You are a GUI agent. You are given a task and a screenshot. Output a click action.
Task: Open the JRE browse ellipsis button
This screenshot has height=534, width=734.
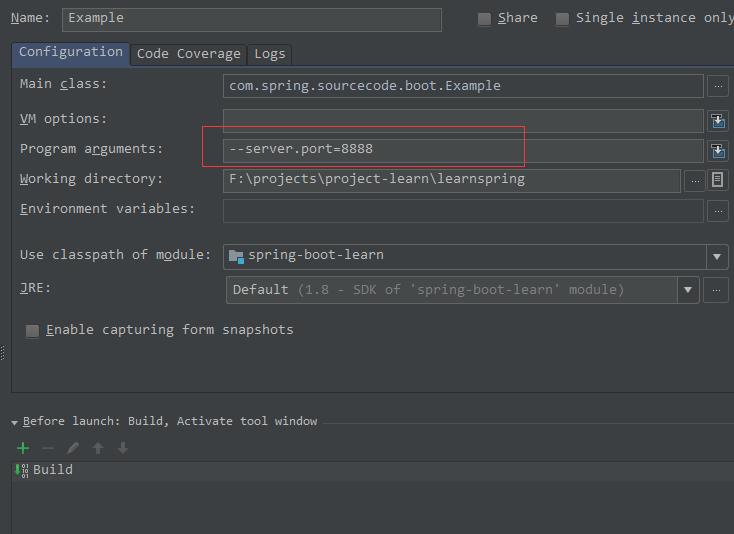tap(716, 290)
